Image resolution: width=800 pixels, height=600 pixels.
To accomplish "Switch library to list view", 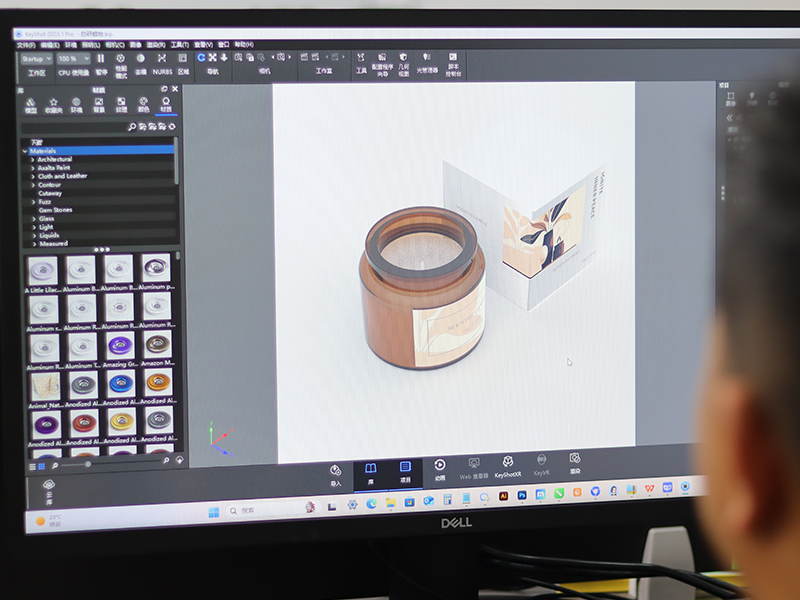I will pyautogui.click(x=33, y=467).
